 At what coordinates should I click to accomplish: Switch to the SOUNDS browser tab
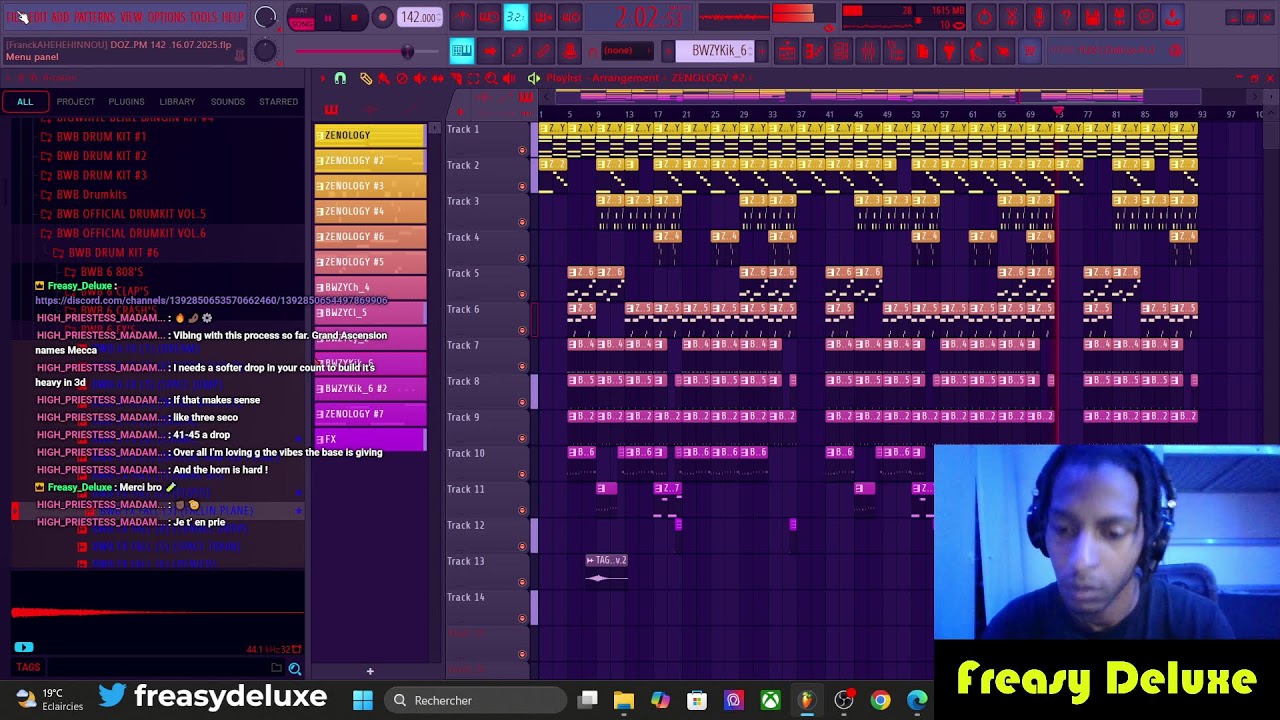[x=227, y=101]
